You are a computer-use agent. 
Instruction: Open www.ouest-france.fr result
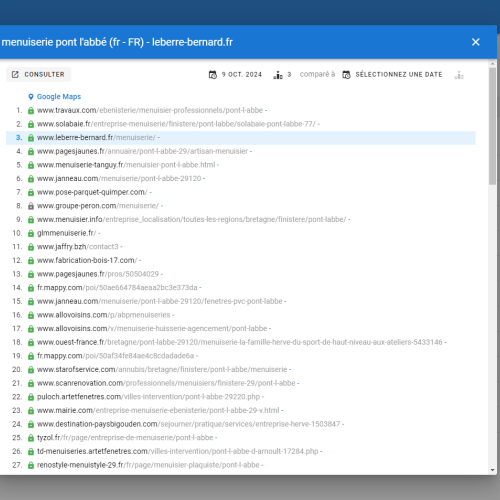(x=240, y=343)
